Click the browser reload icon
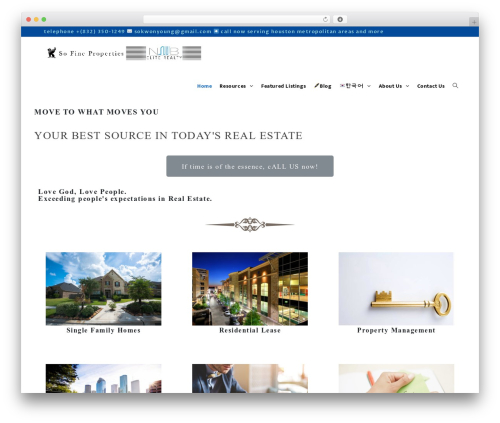This screenshot has width=500, height=423. click(x=325, y=20)
